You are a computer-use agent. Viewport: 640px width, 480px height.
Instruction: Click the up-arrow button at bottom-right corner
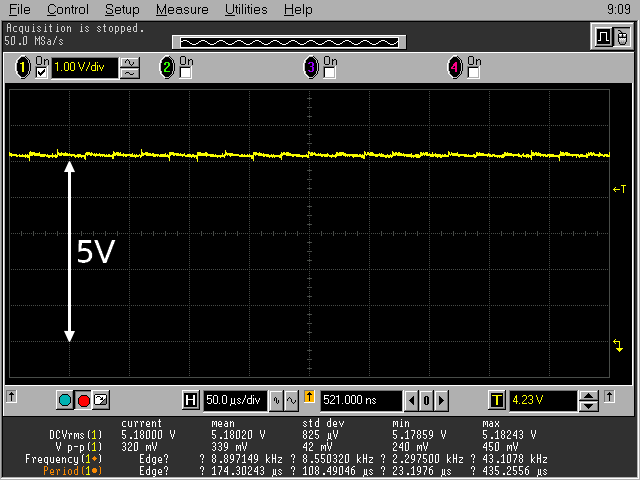609,396
